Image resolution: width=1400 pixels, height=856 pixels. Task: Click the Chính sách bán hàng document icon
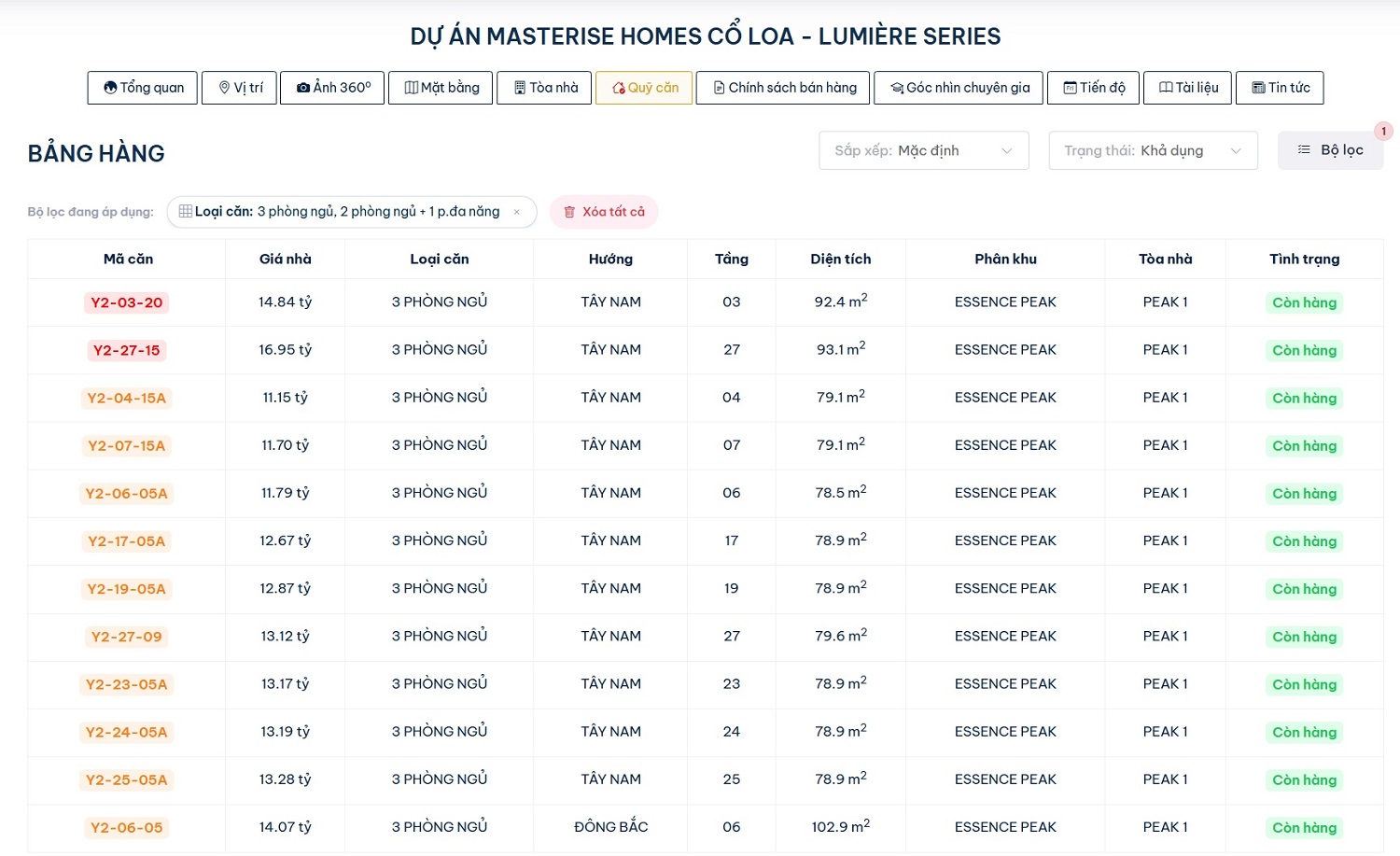pos(719,88)
